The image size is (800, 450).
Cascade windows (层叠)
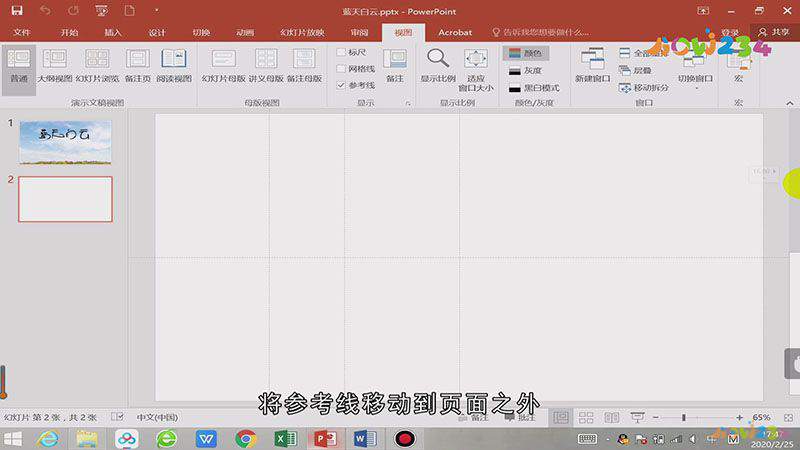point(635,70)
